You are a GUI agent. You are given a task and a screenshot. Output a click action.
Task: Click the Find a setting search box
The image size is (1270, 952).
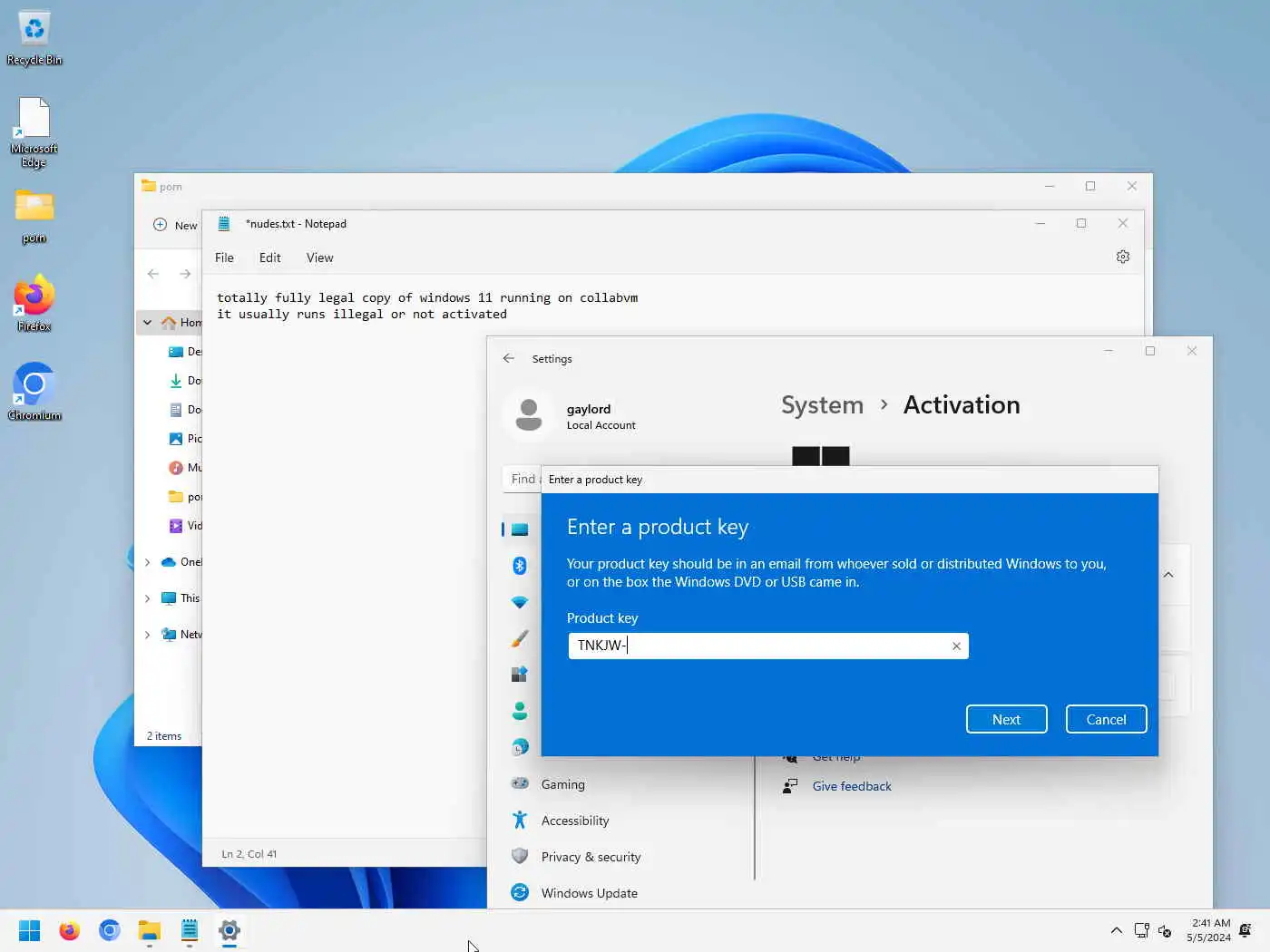click(523, 479)
